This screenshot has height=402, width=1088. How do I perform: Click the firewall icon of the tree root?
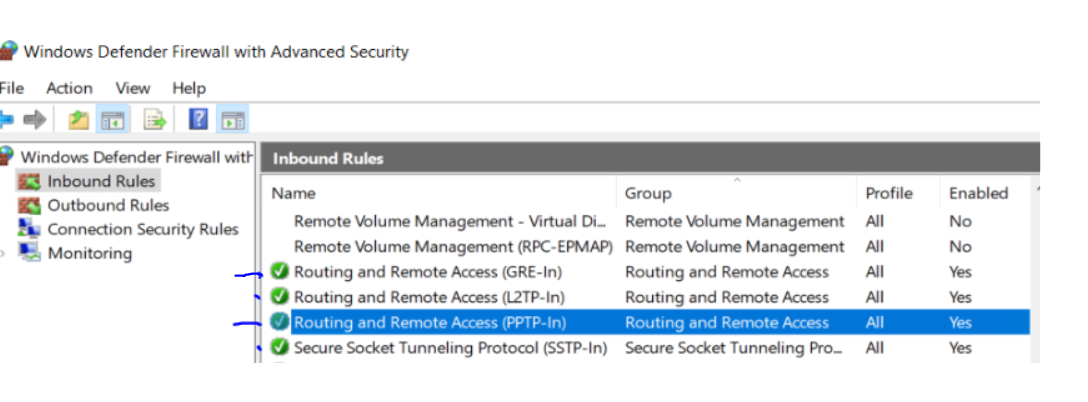[8, 157]
